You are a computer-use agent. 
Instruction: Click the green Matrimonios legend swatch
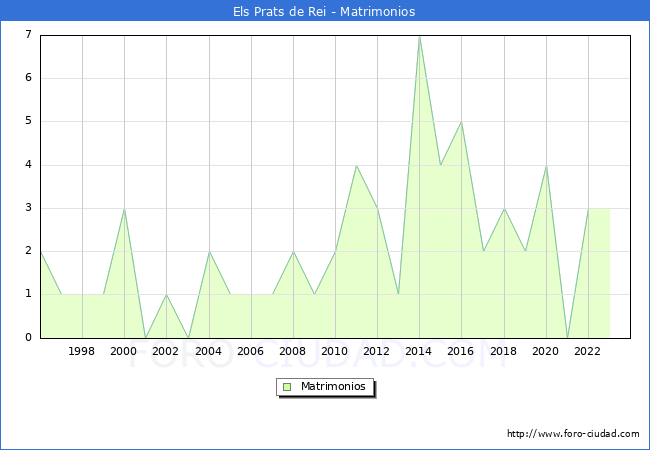(287, 387)
